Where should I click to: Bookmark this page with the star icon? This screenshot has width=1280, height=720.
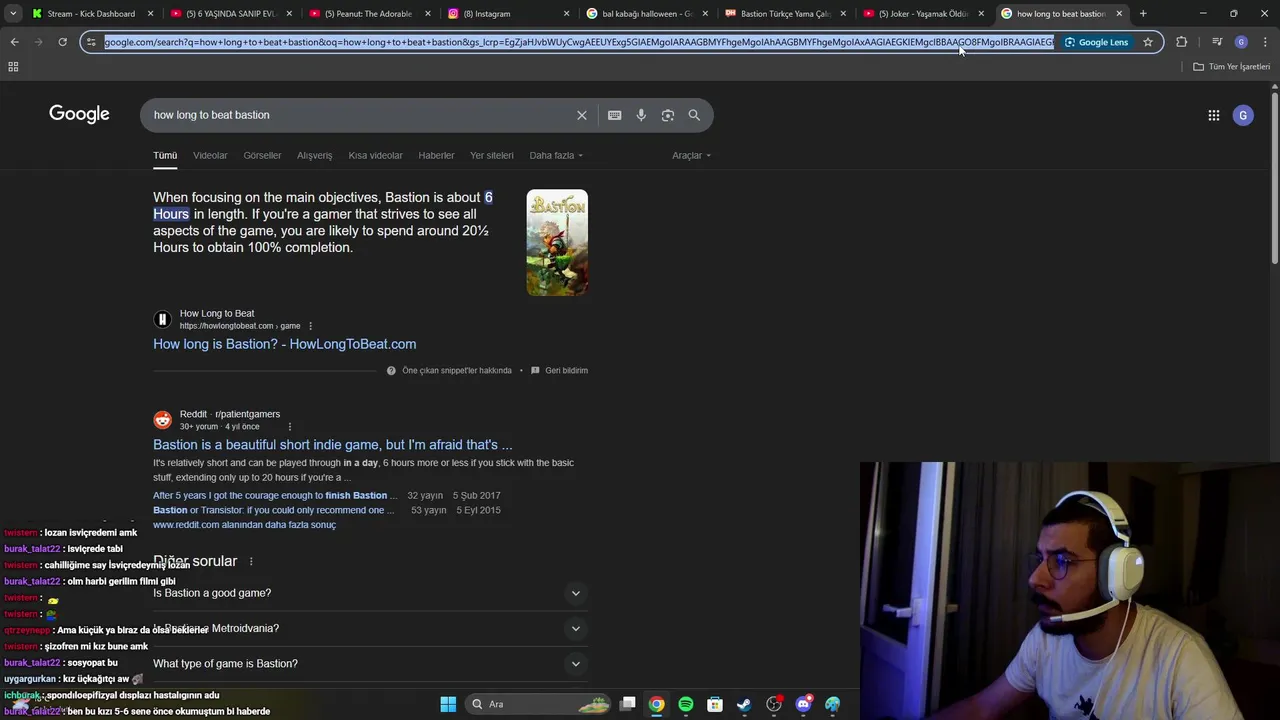(1148, 42)
